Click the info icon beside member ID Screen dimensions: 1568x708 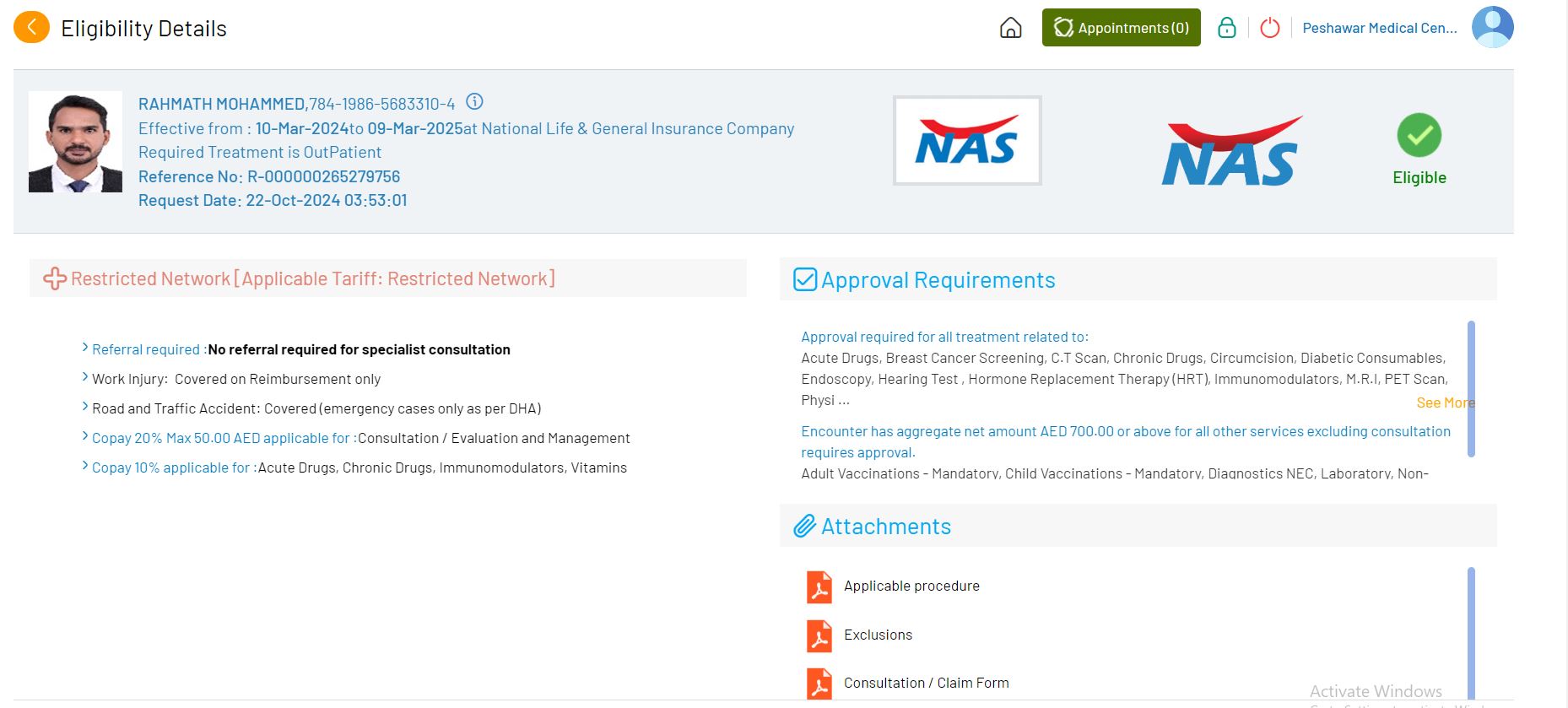point(474,102)
